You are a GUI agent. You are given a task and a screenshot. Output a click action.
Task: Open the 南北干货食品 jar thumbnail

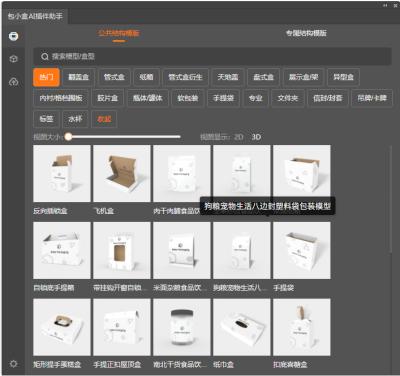click(182, 327)
